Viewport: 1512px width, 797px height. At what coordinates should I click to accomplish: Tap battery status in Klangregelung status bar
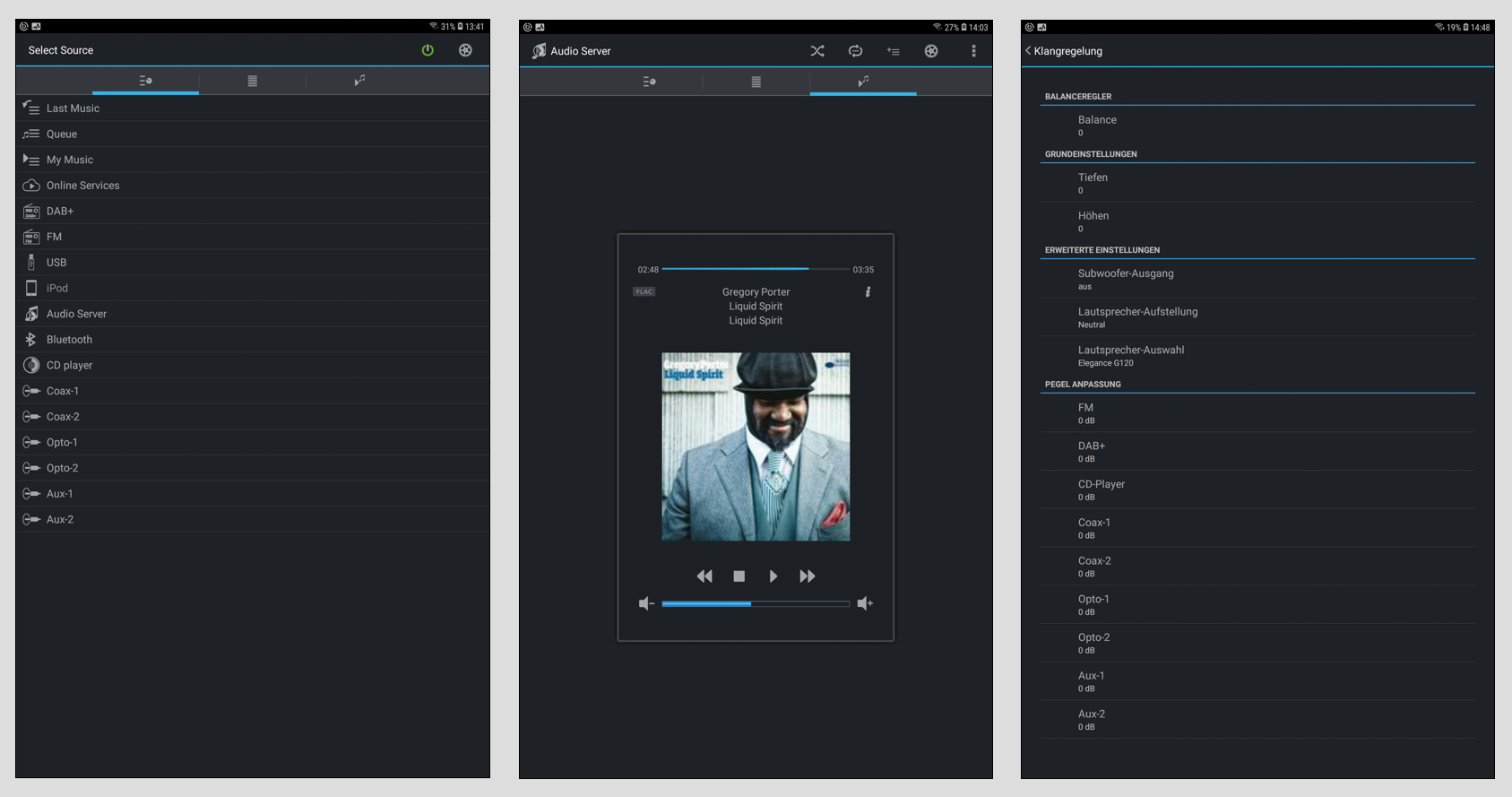(1466, 28)
